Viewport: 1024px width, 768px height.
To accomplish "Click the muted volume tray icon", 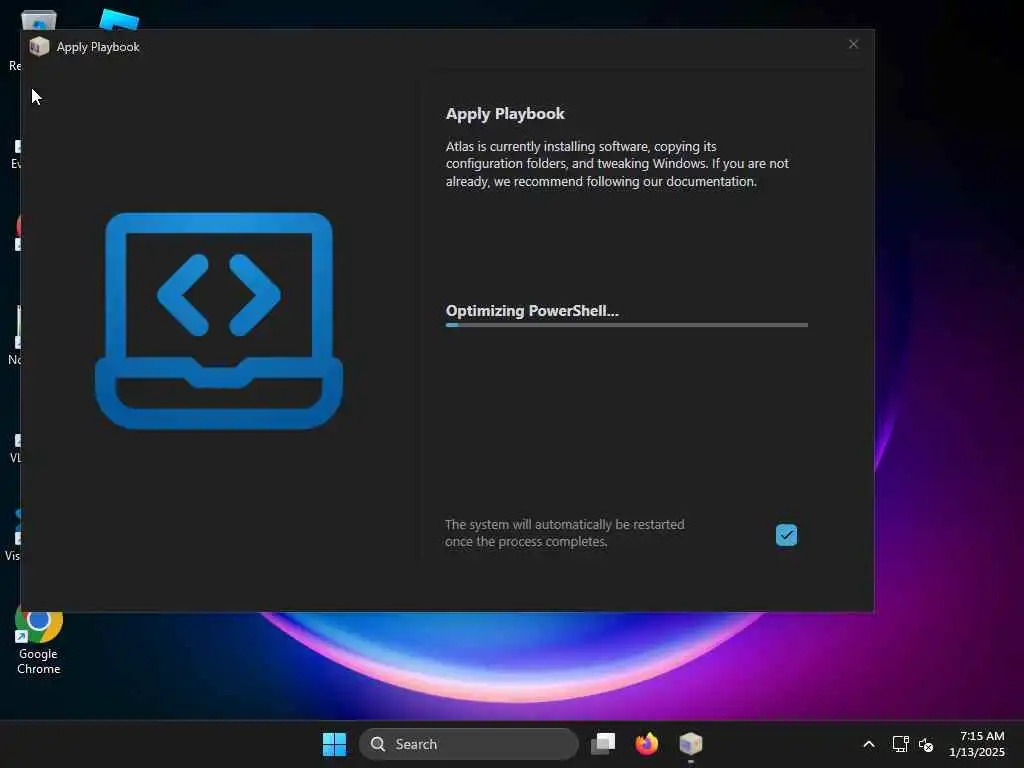I will 926,744.
